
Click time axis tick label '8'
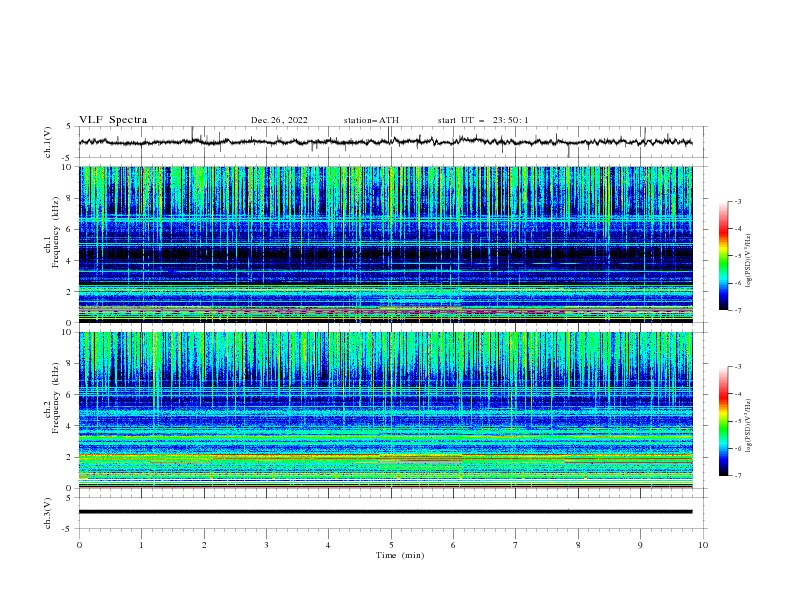pos(578,545)
